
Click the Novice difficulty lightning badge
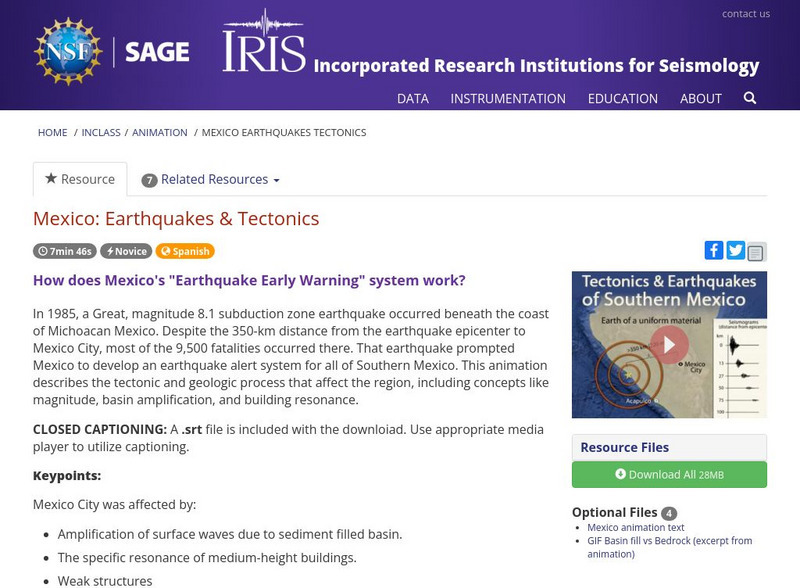pyautogui.click(x=124, y=251)
